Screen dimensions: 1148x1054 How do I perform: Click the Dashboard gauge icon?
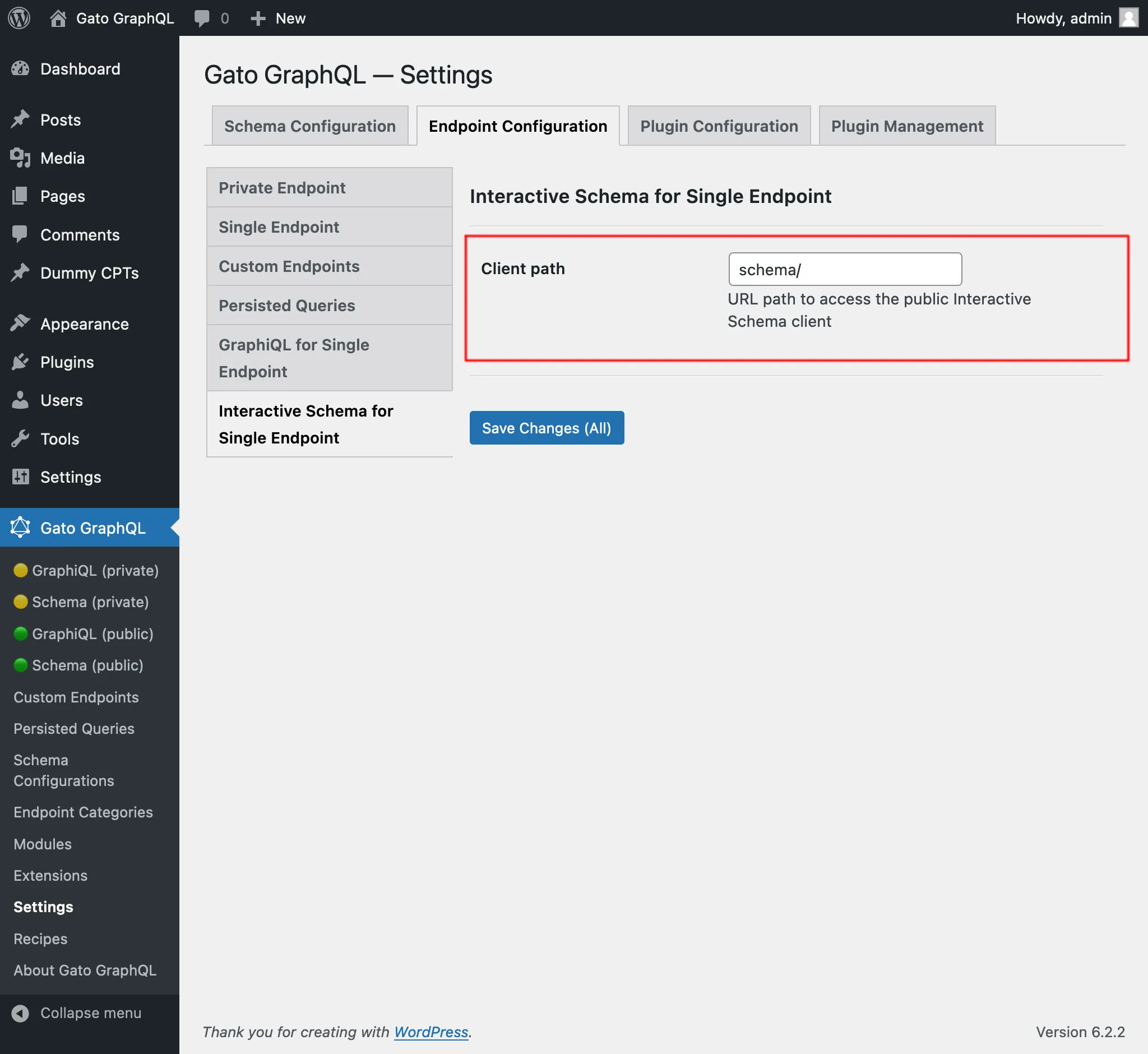(x=21, y=69)
